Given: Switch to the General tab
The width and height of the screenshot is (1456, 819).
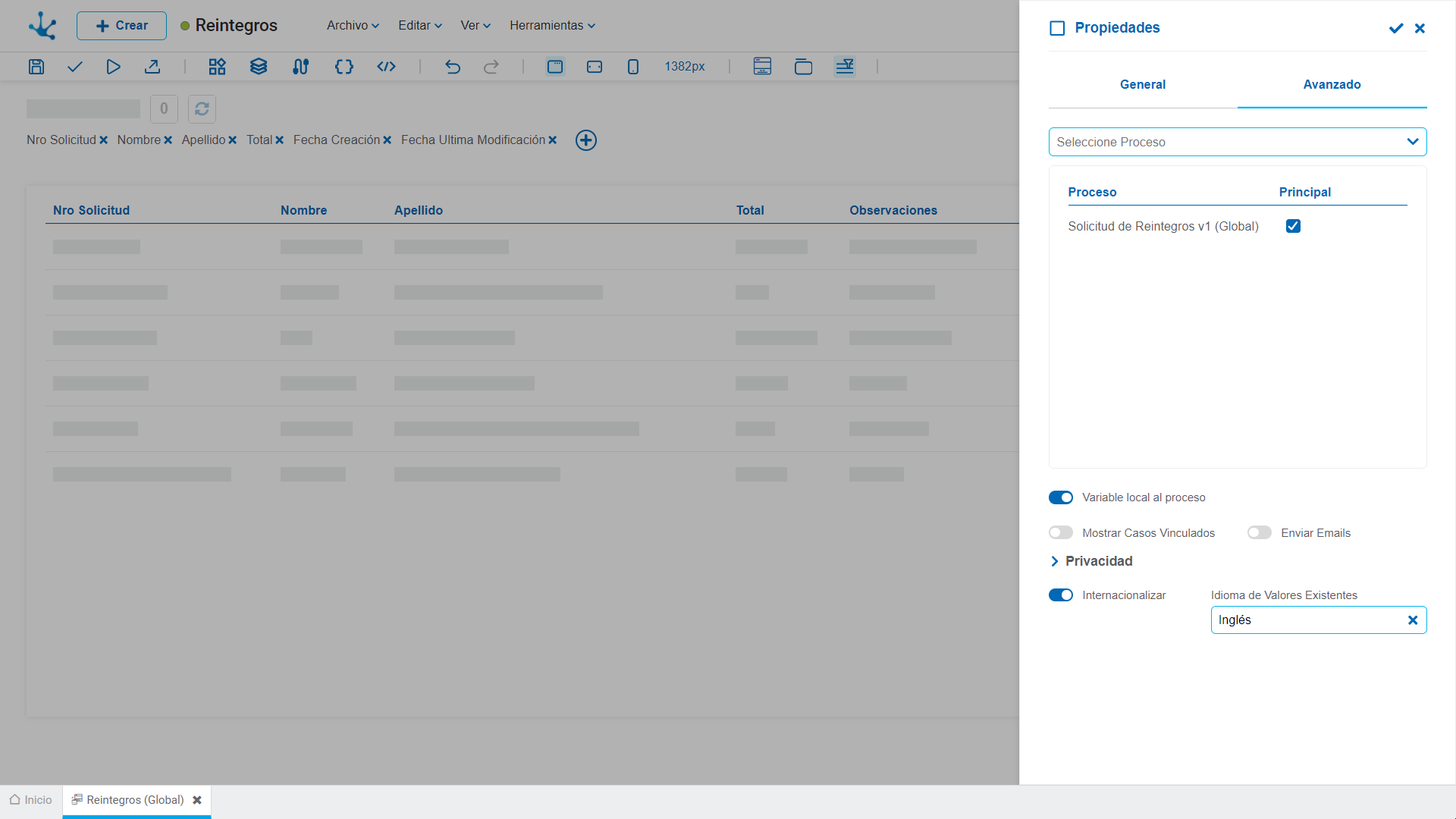Looking at the screenshot, I should (x=1143, y=85).
